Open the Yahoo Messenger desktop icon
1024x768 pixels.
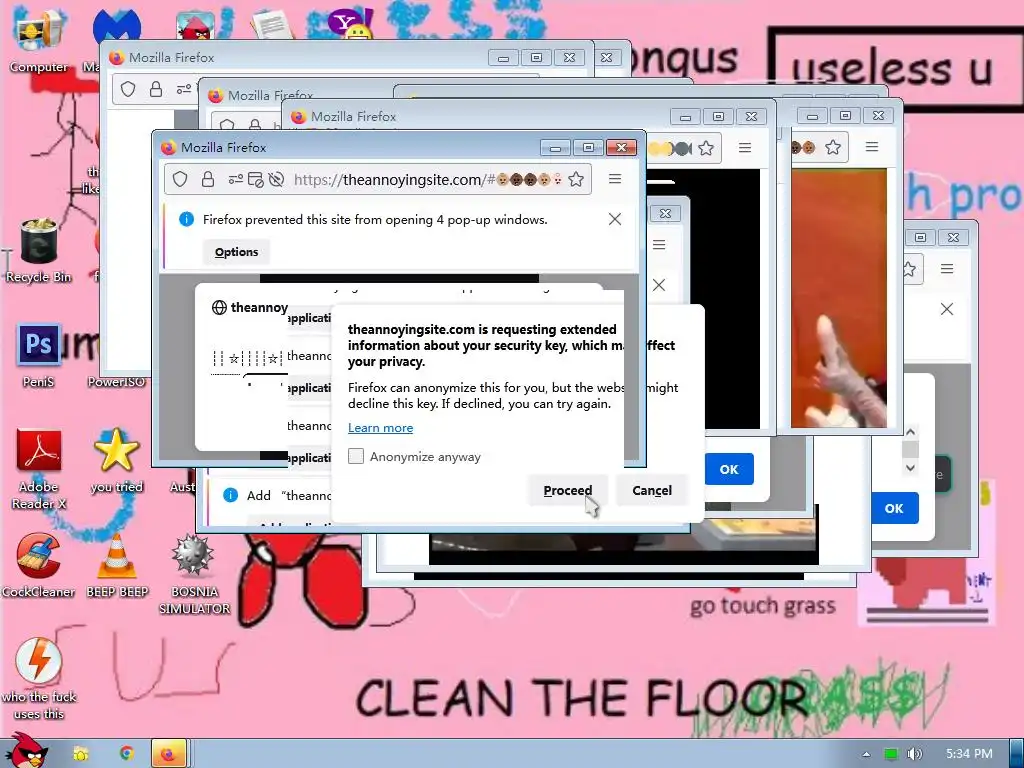pos(351,25)
